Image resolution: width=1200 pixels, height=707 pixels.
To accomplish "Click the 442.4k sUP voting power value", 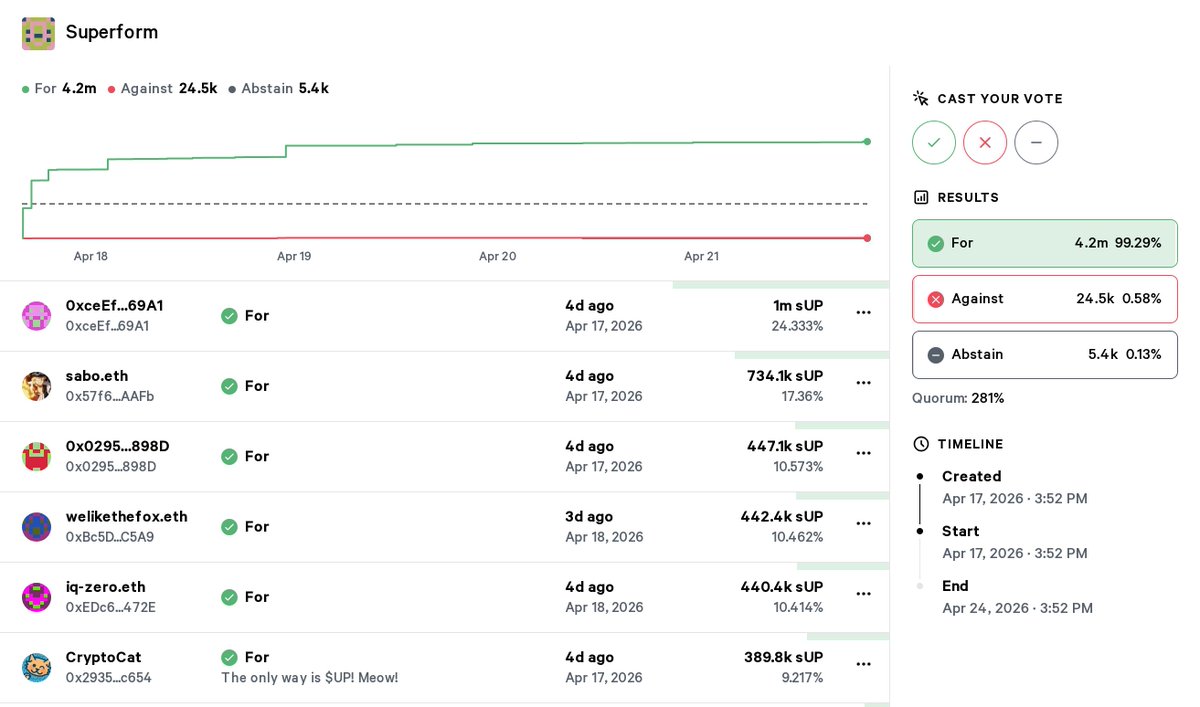I will pyautogui.click(x=783, y=517).
